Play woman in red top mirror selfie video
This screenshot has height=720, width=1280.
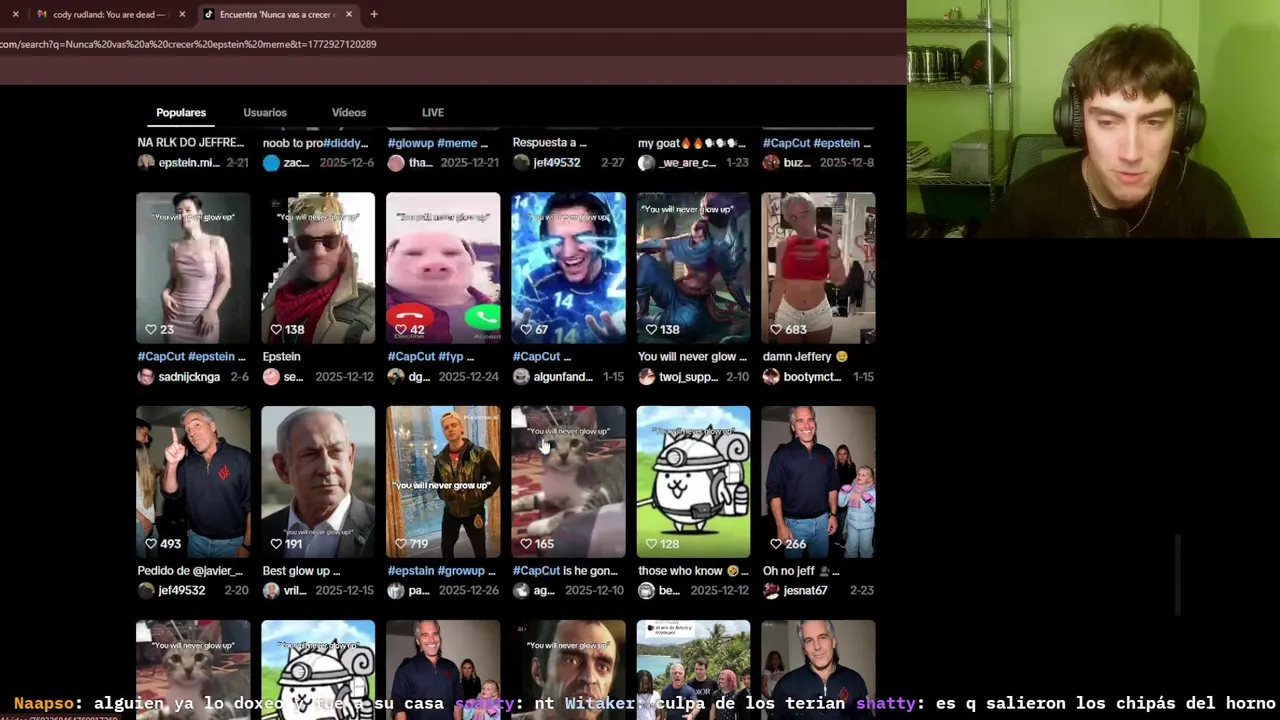coord(818,267)
